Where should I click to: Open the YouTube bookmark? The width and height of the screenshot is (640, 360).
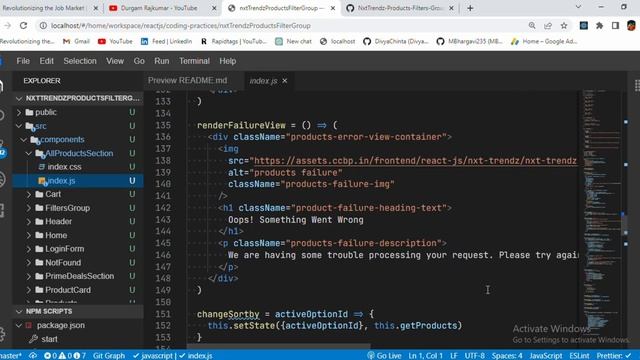[x=116, y=41]
